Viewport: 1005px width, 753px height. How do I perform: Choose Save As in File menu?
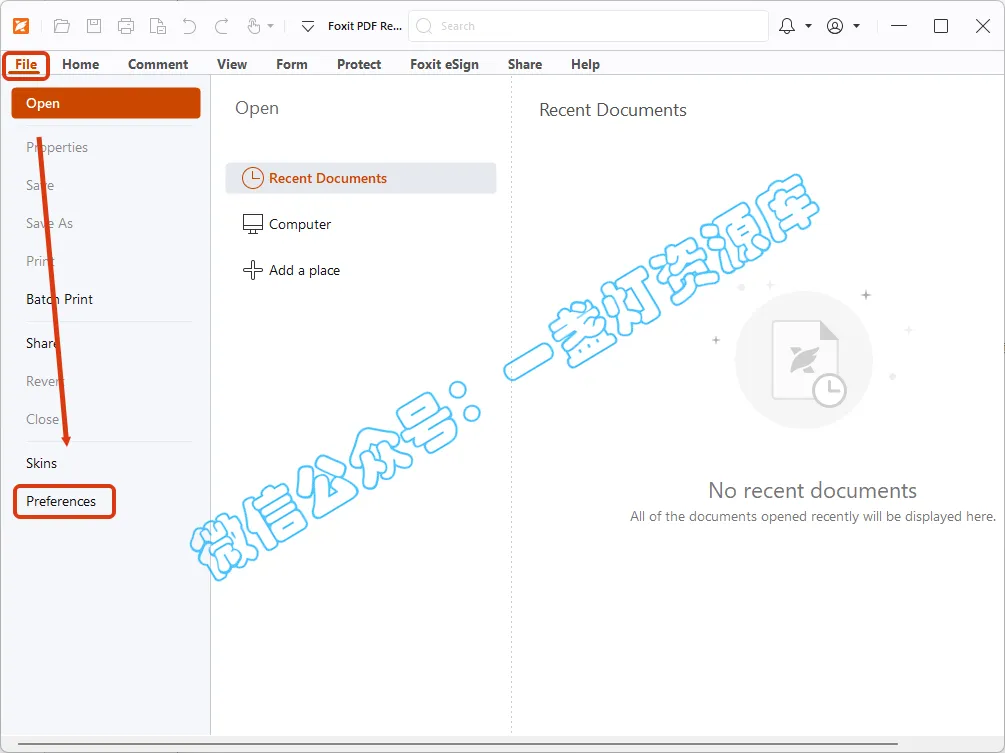click(x=49, y=223)
